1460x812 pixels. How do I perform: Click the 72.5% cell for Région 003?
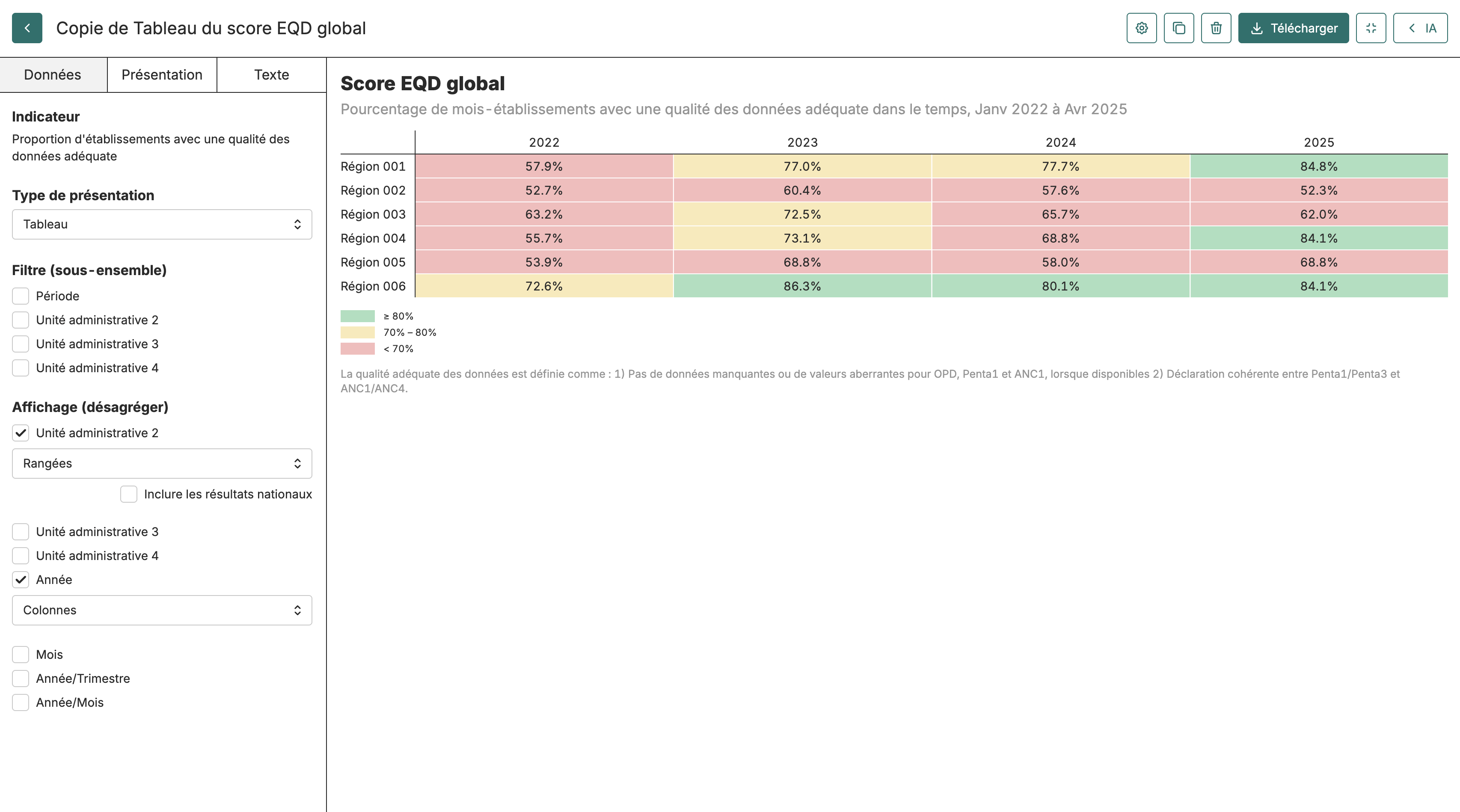[x=803, y=214]
